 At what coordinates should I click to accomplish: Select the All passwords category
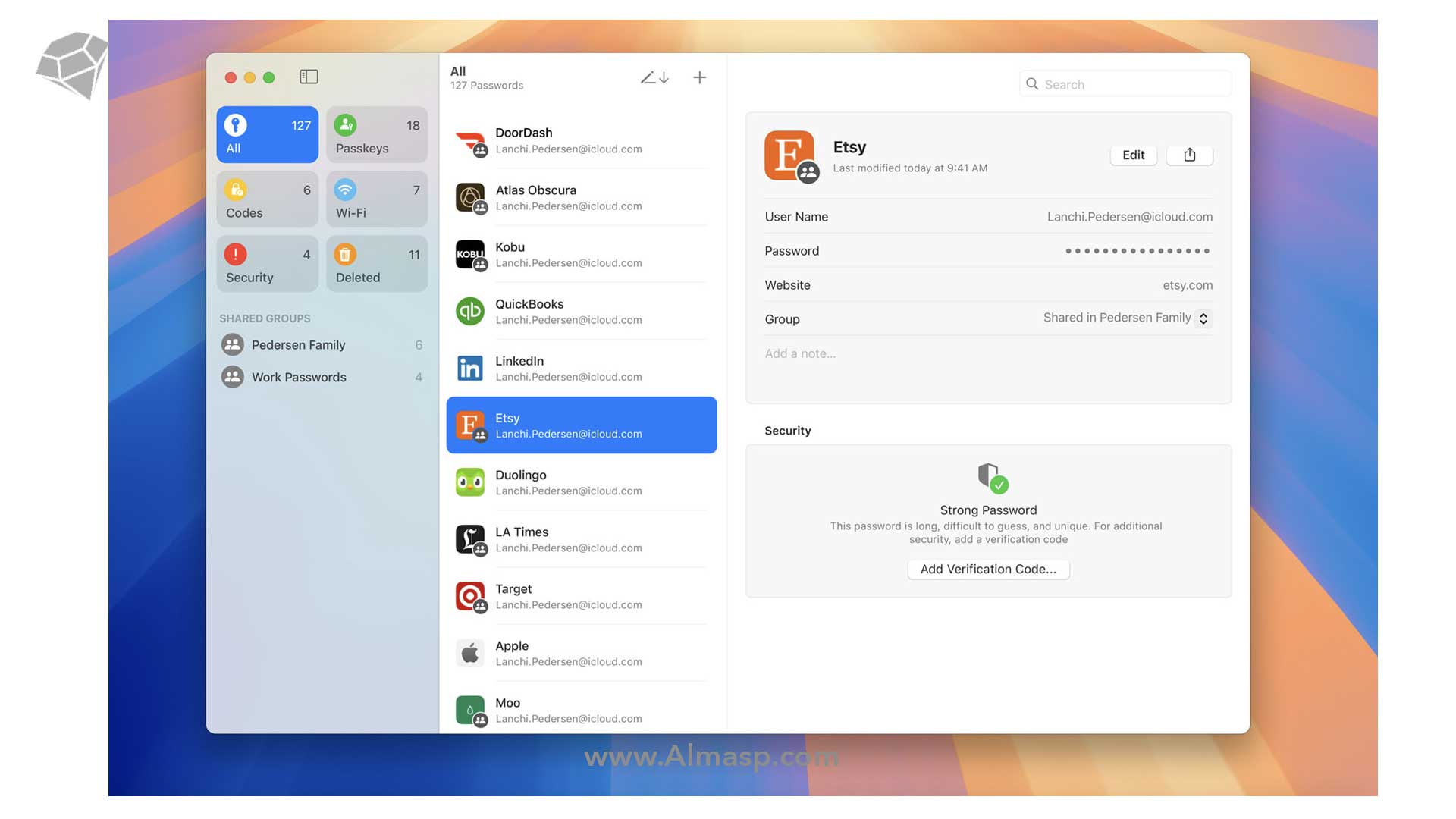pyautogui.click(x=267, y=134)
